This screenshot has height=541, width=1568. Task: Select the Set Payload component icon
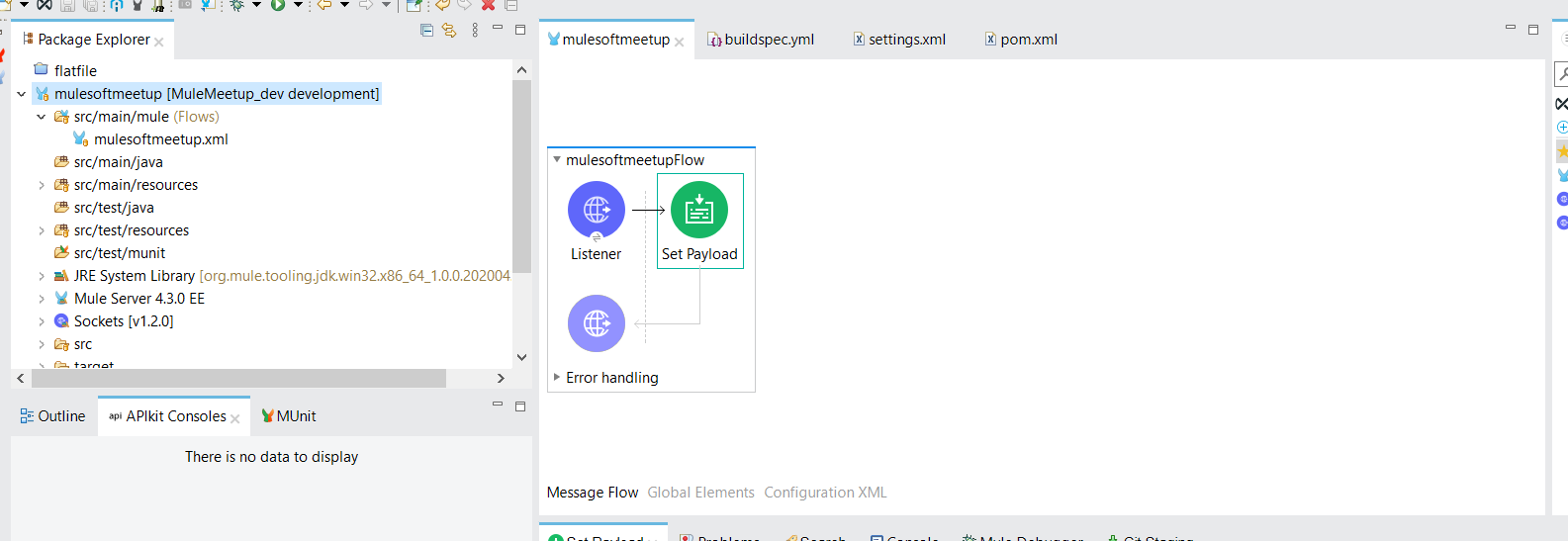point(699,210)
